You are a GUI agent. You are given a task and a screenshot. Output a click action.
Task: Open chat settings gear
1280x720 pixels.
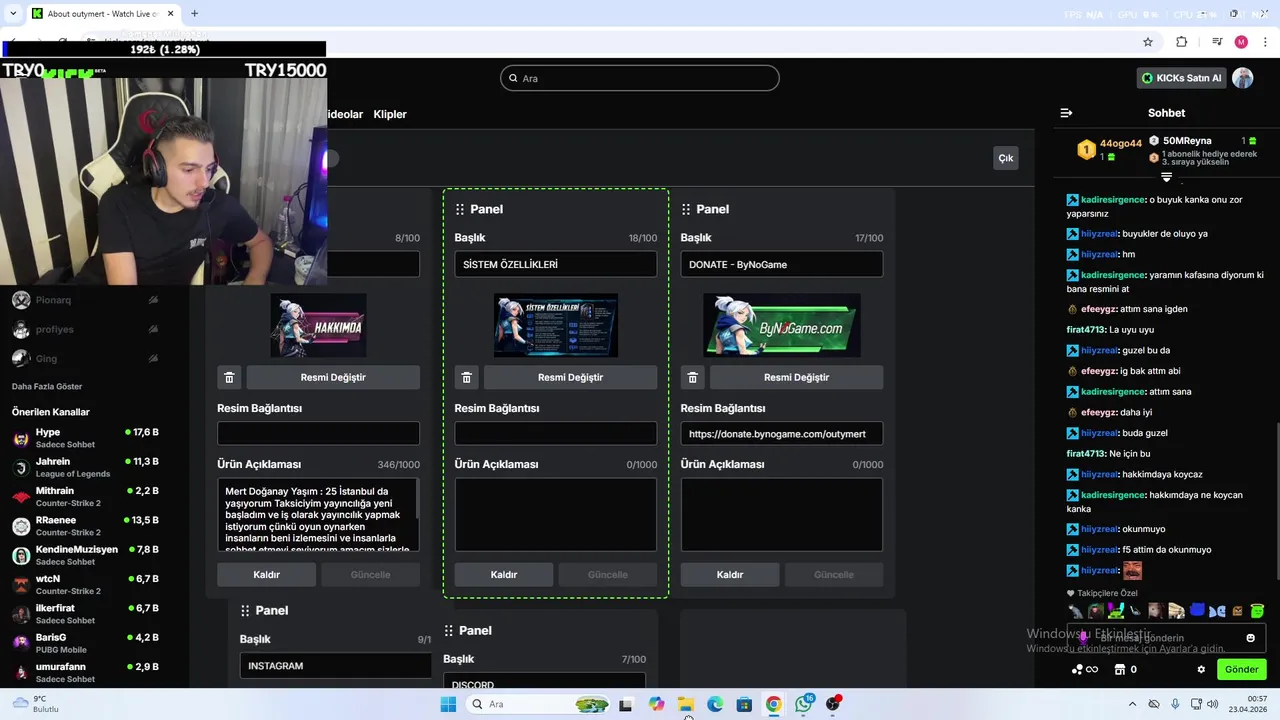[1201, 669]
